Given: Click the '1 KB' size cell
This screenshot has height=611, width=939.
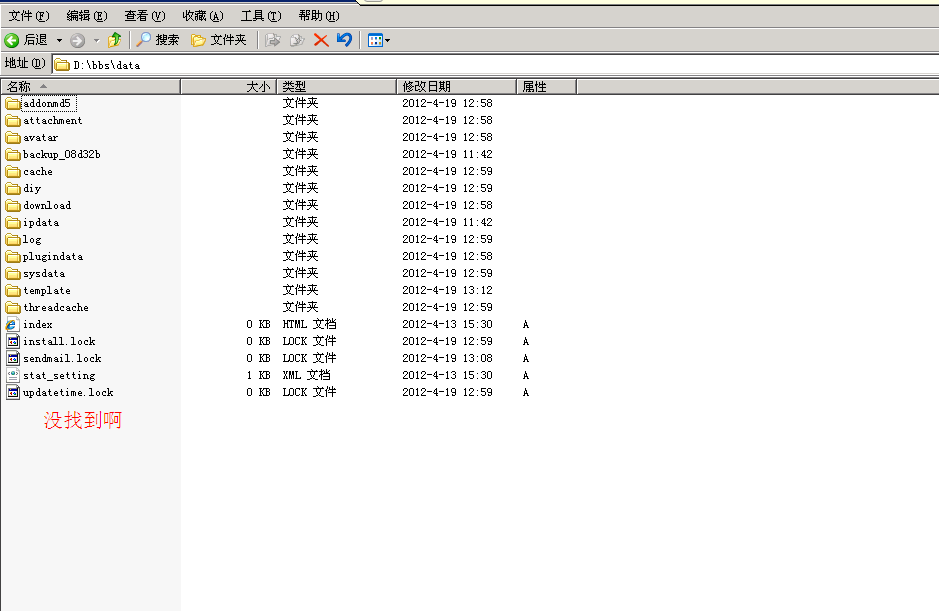Looking at the screenshot, I should tap(259, 376).
